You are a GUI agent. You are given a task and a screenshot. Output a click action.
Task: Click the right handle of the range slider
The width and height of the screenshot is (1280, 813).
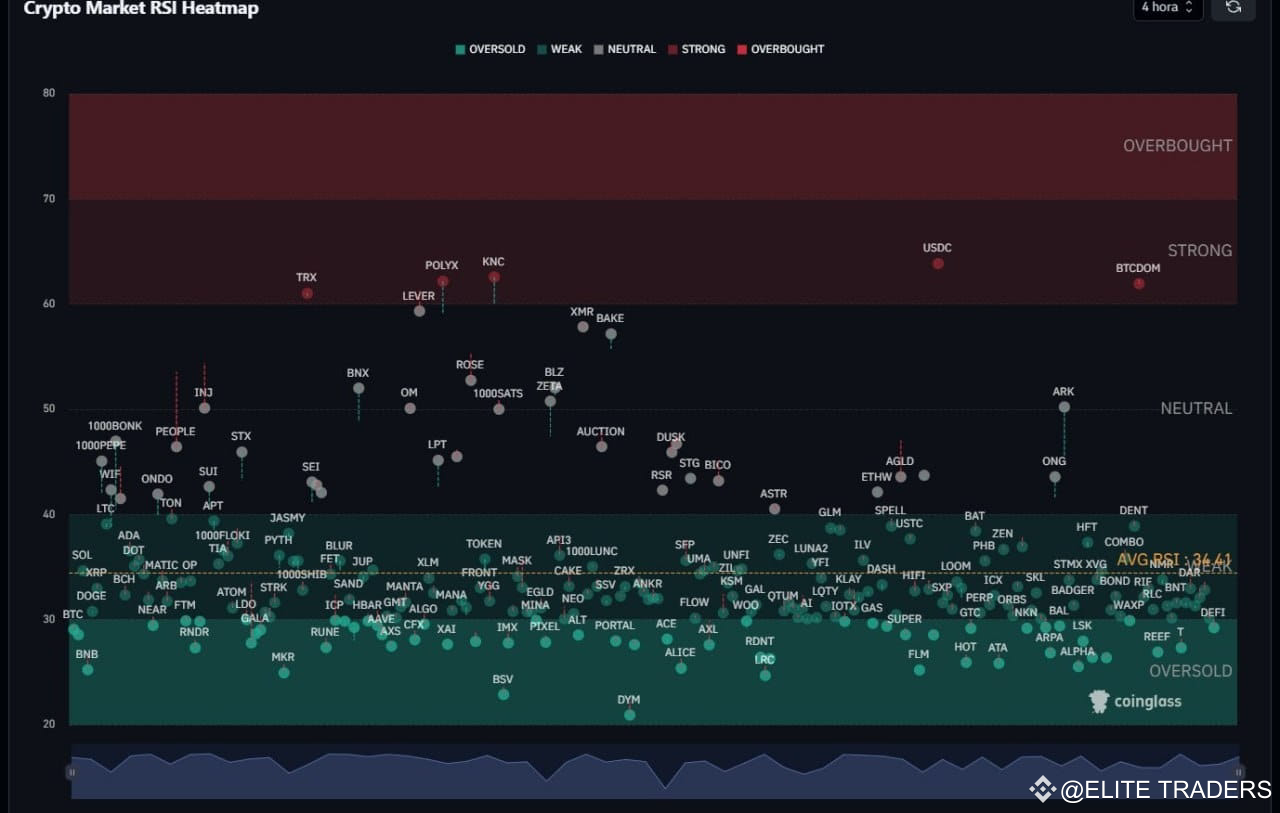pyautogui.click(x=1238, y=772)
